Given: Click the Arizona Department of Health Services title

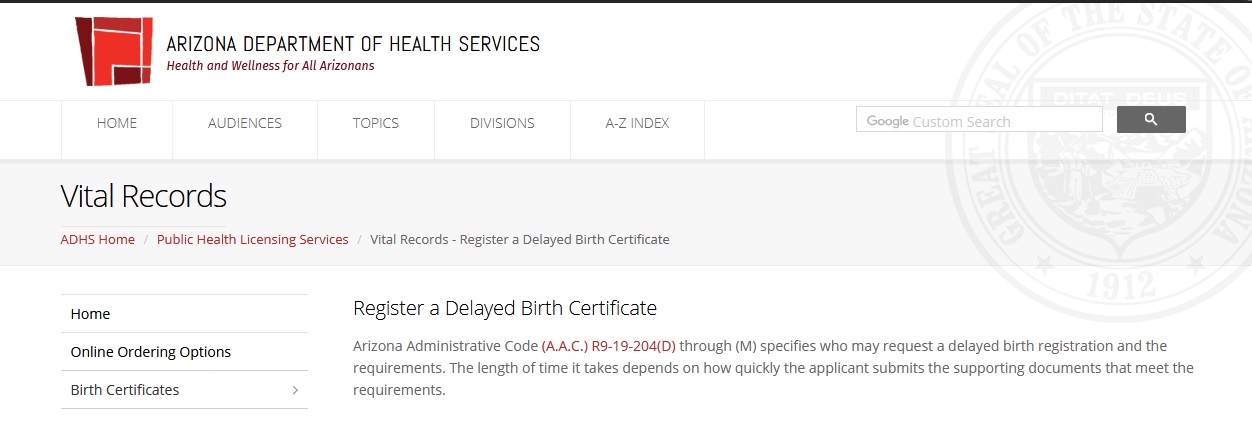Looking at the screenshot, I should (353, 44).
